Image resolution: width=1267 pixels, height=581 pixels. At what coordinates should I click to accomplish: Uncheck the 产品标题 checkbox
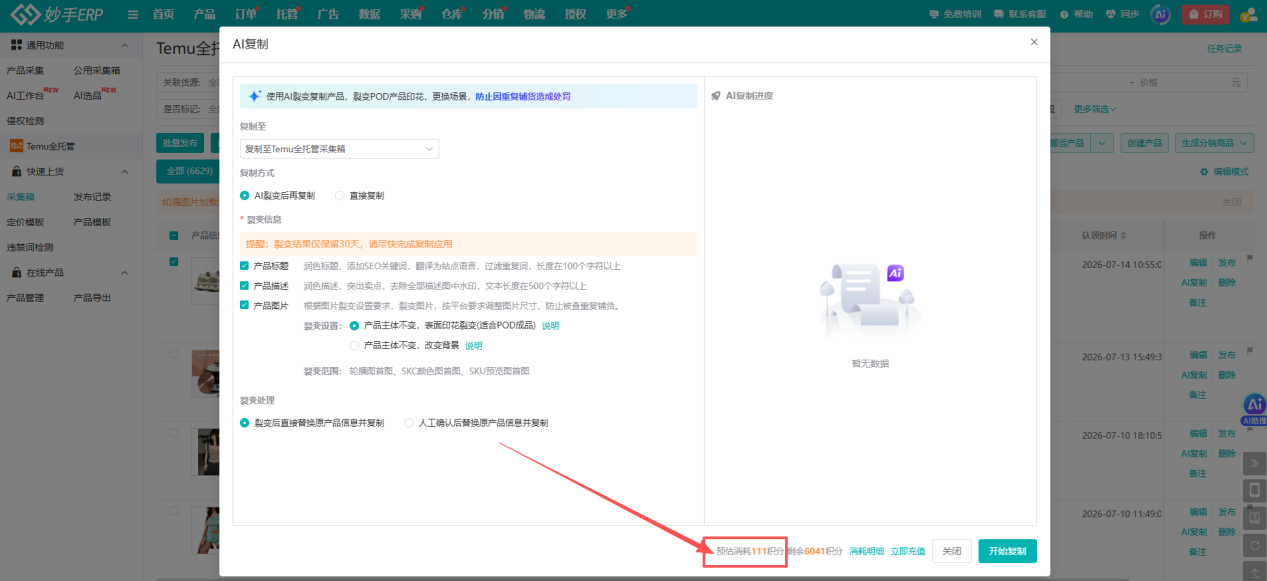point(245,266)
